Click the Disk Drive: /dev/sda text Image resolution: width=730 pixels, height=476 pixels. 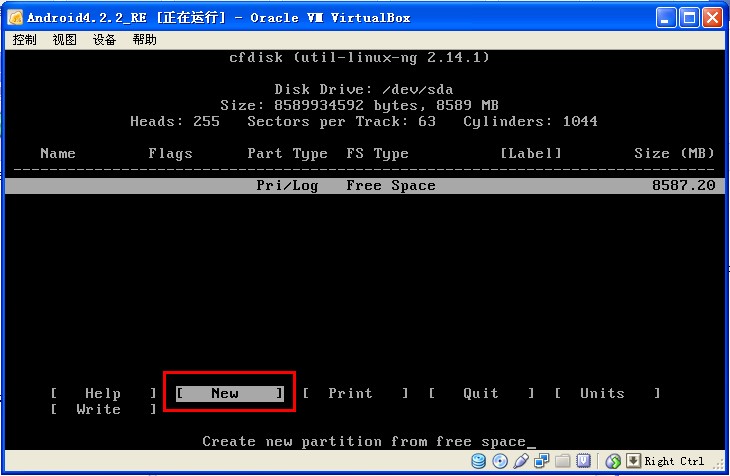(364, 89)
